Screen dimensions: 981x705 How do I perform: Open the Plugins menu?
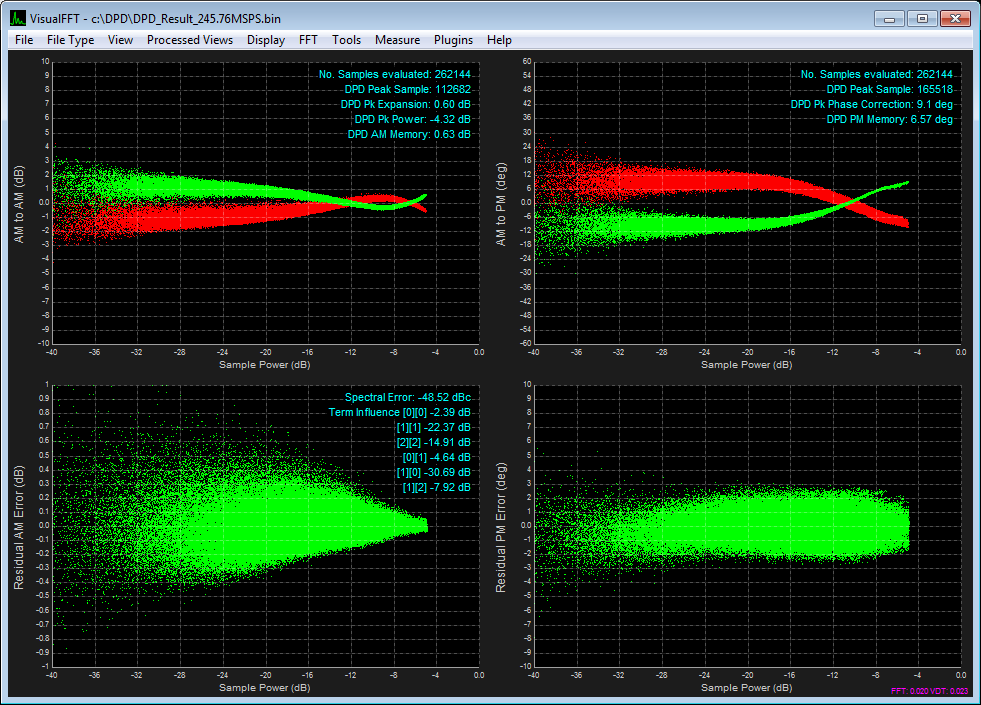pyautogui.click(x=453, y=40)
